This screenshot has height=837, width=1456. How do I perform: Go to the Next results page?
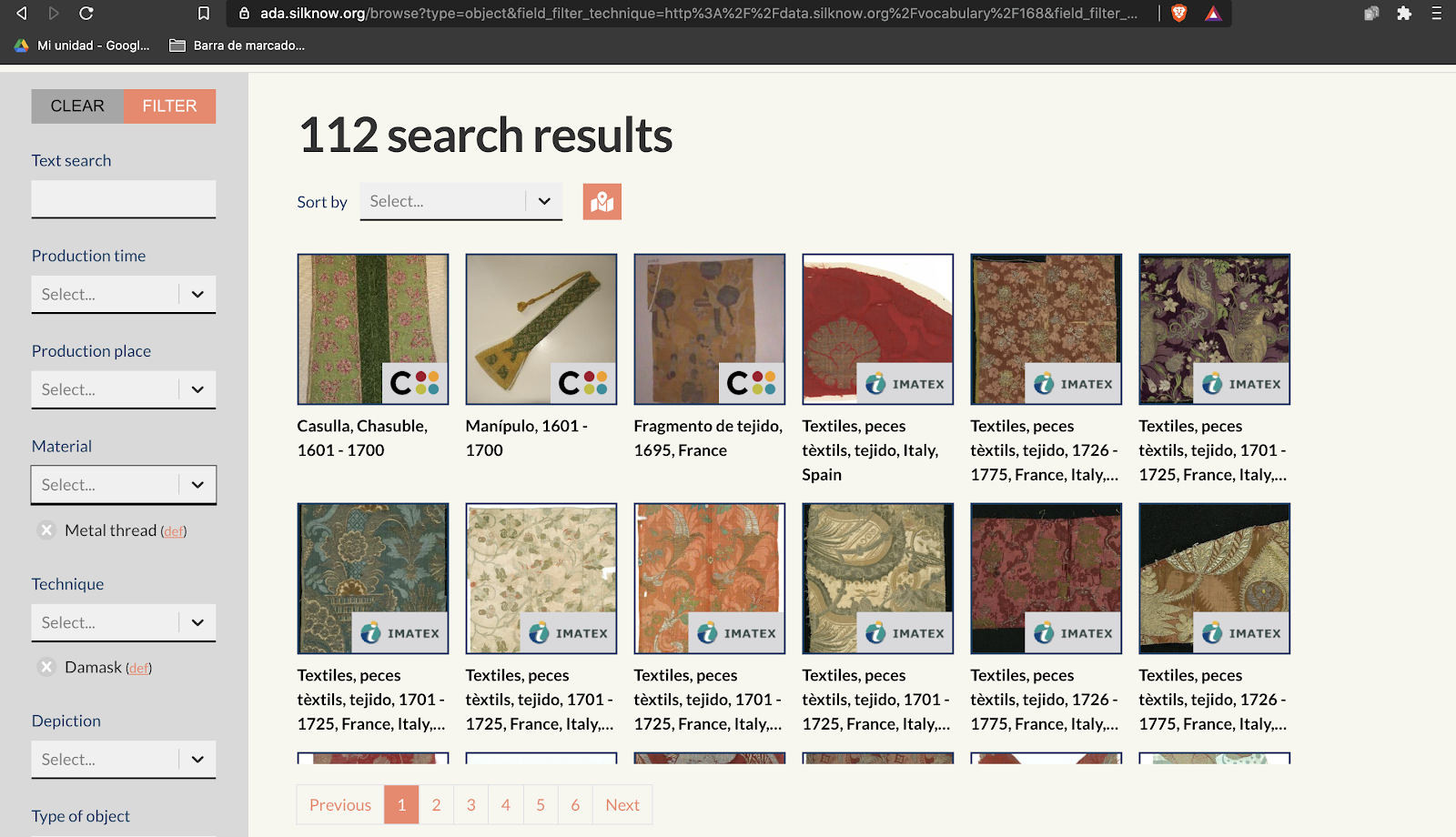pos(622,804)
